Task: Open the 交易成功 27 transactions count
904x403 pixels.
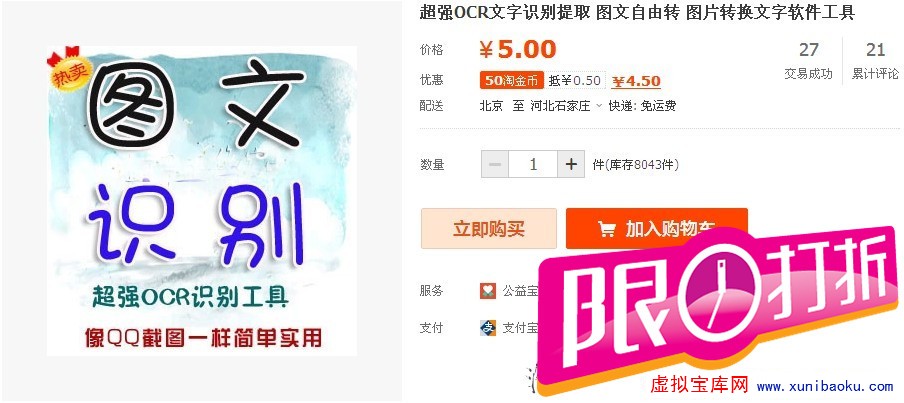Action: [x=808, y=61]
